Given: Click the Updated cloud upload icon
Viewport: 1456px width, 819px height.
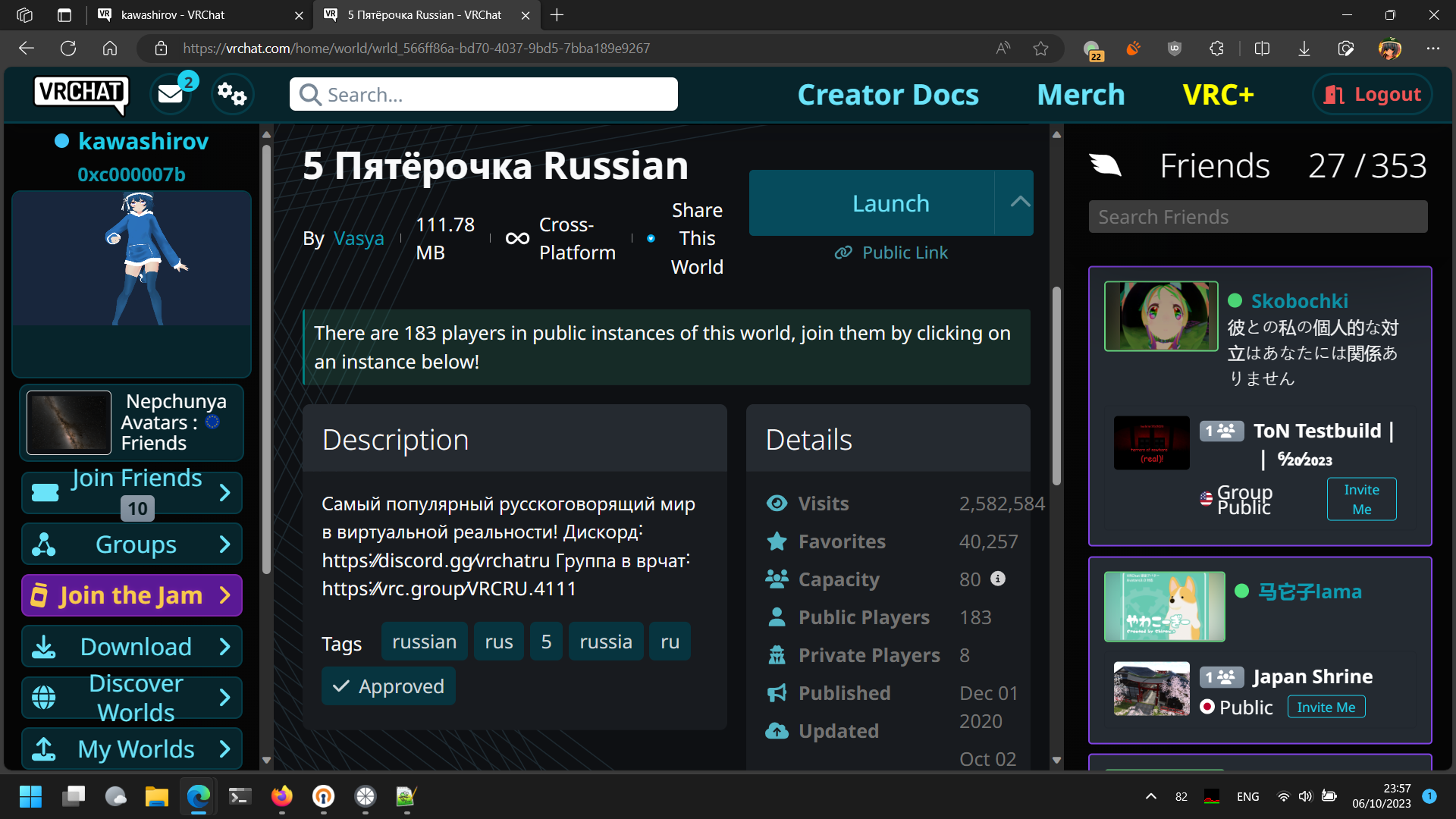Looking at the screenshot, I should point(777,731).
